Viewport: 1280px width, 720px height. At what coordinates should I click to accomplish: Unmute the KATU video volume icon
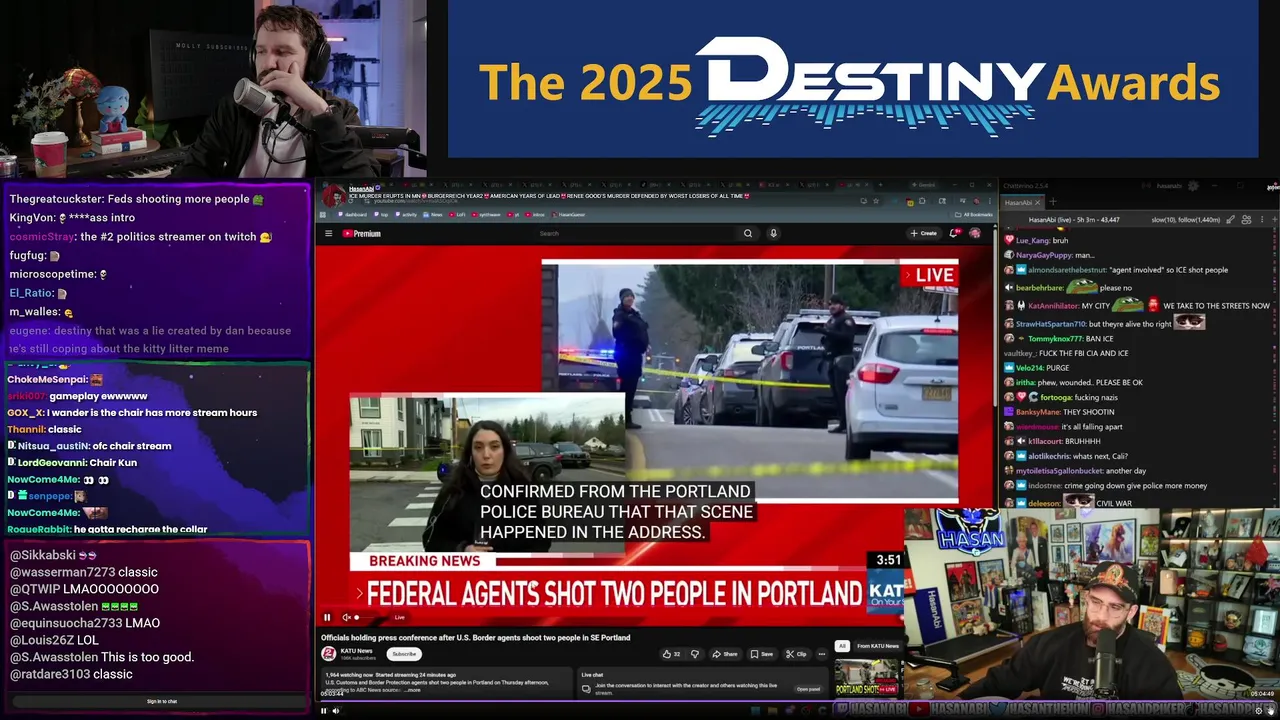(345, 617)
